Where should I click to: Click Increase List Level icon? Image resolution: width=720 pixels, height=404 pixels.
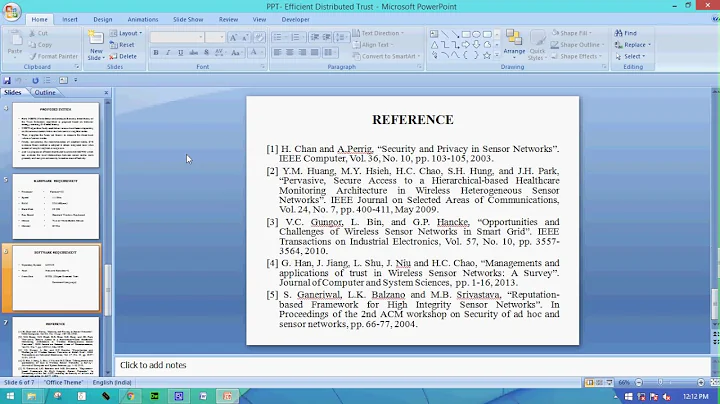point(326,37)
